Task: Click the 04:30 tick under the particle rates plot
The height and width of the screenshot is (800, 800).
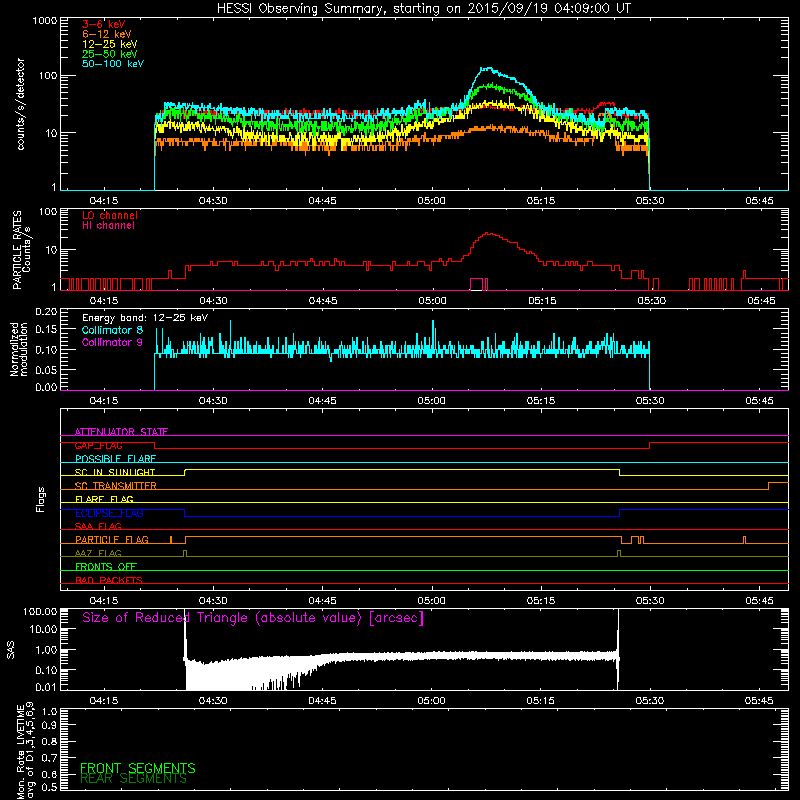Action: (x=213, y=301)
